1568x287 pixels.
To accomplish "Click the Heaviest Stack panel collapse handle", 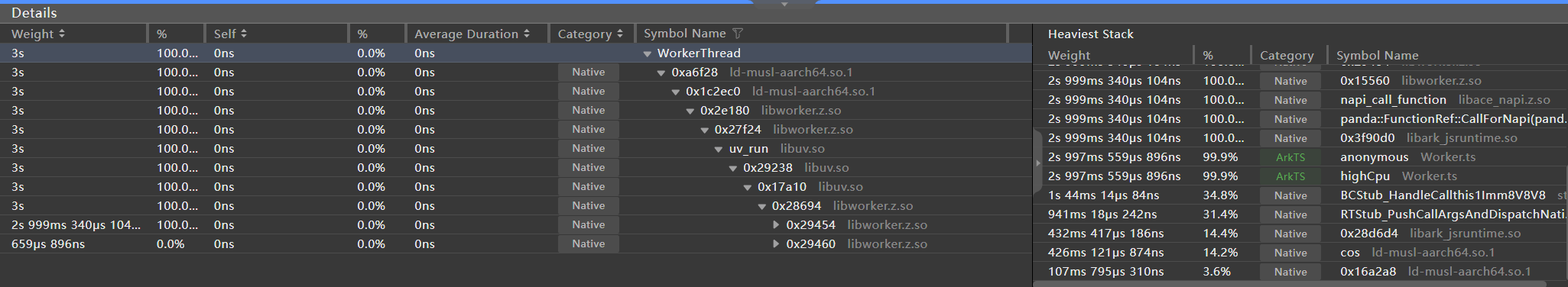I will pyautogui.click(x=1037, y=163).
